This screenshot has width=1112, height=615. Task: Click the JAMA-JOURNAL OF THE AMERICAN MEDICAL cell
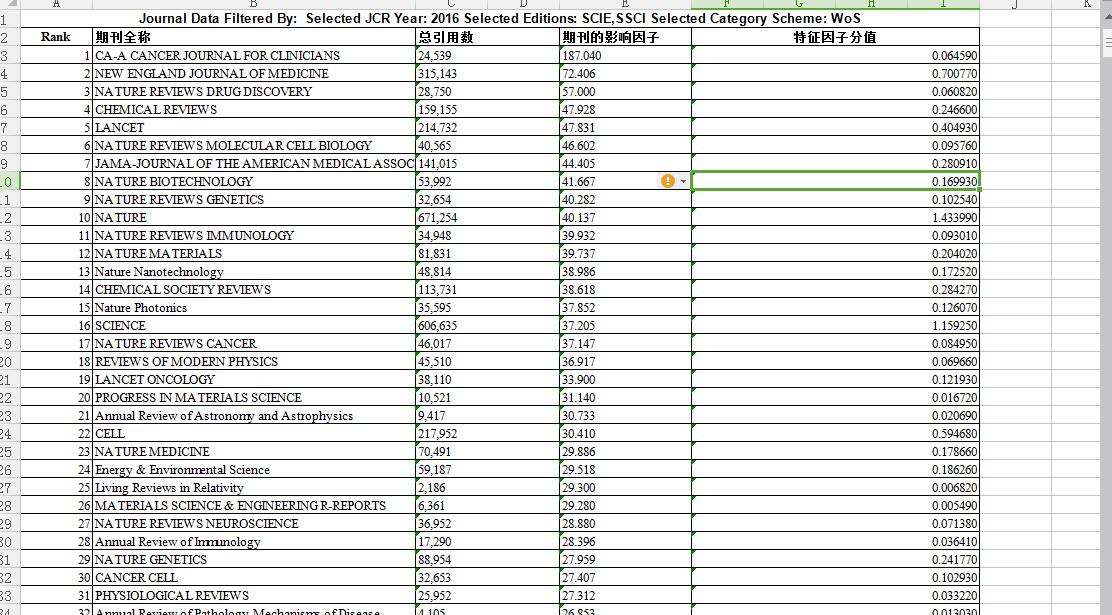pos(254,163)
